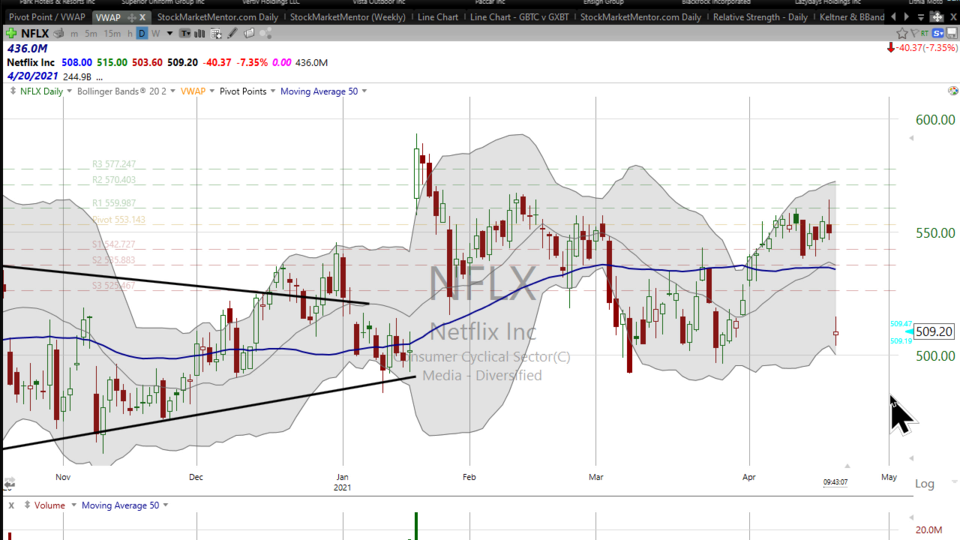Open the bar chart type icon
This screenshot has height=540, width=960.
tap(202, 33)
